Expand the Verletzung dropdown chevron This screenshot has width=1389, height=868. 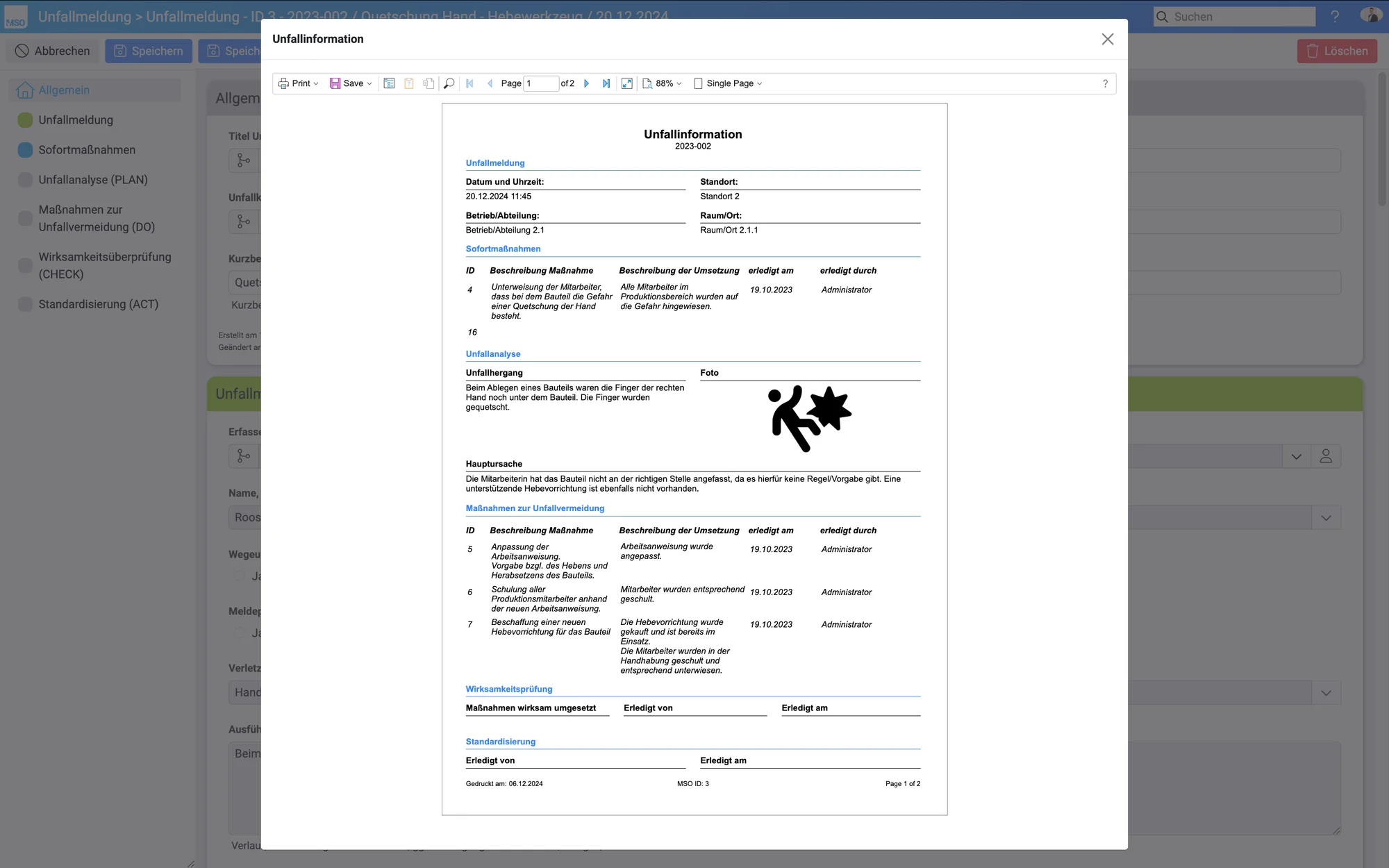tap(1326, 692)
